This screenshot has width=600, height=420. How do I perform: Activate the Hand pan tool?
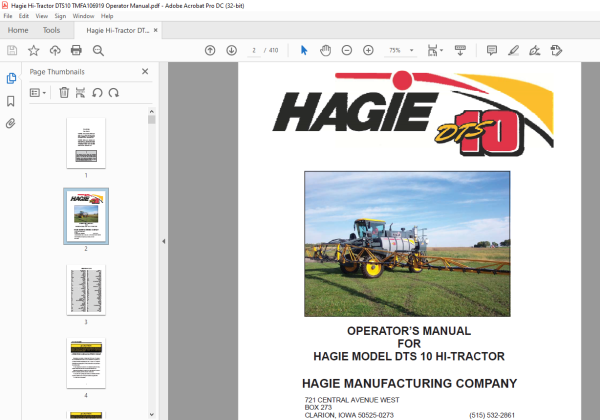pyautogui.click(x=325, y=50)
